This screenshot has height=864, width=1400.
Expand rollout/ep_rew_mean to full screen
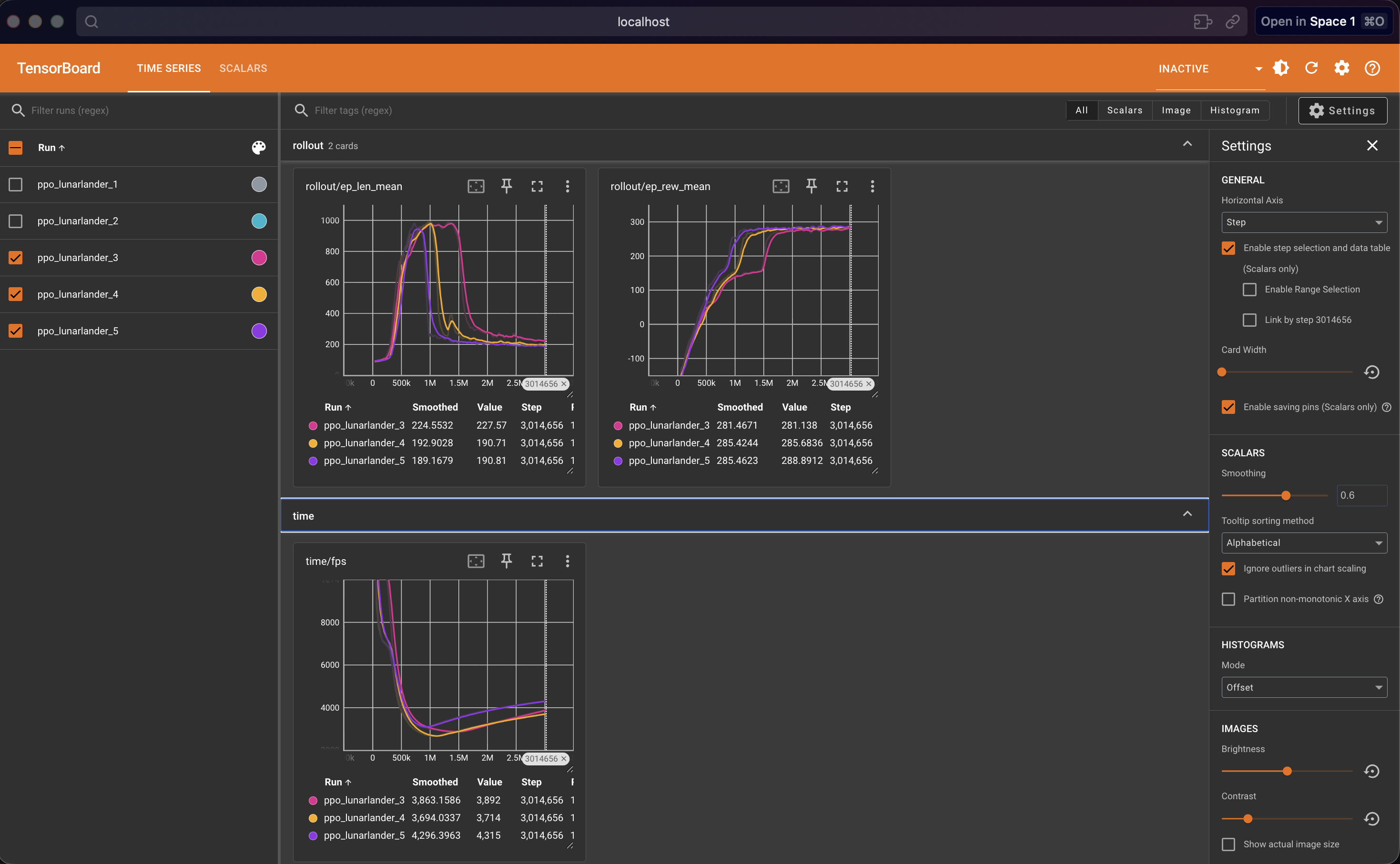click(842, 186)
